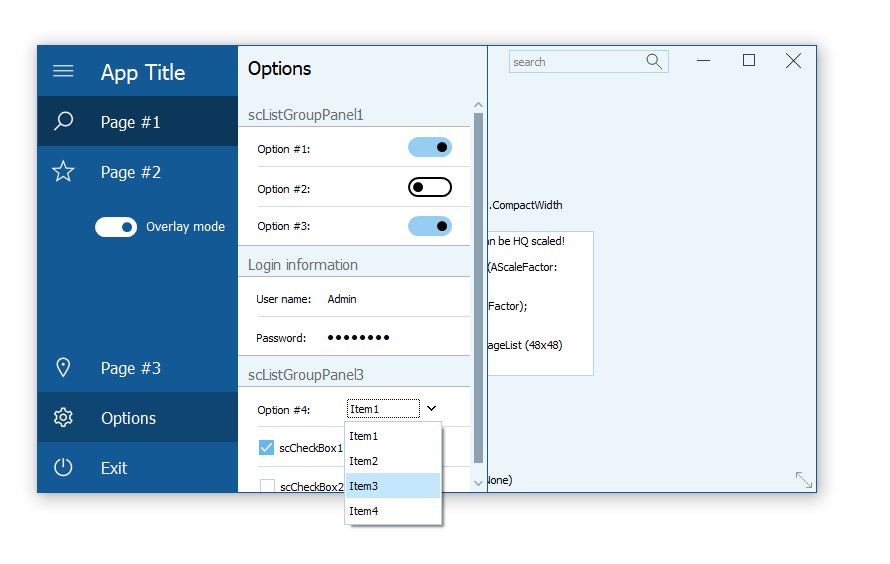Click the gear icon beside Options
This screenshot has width=890, height=564.
pos(63,418)
